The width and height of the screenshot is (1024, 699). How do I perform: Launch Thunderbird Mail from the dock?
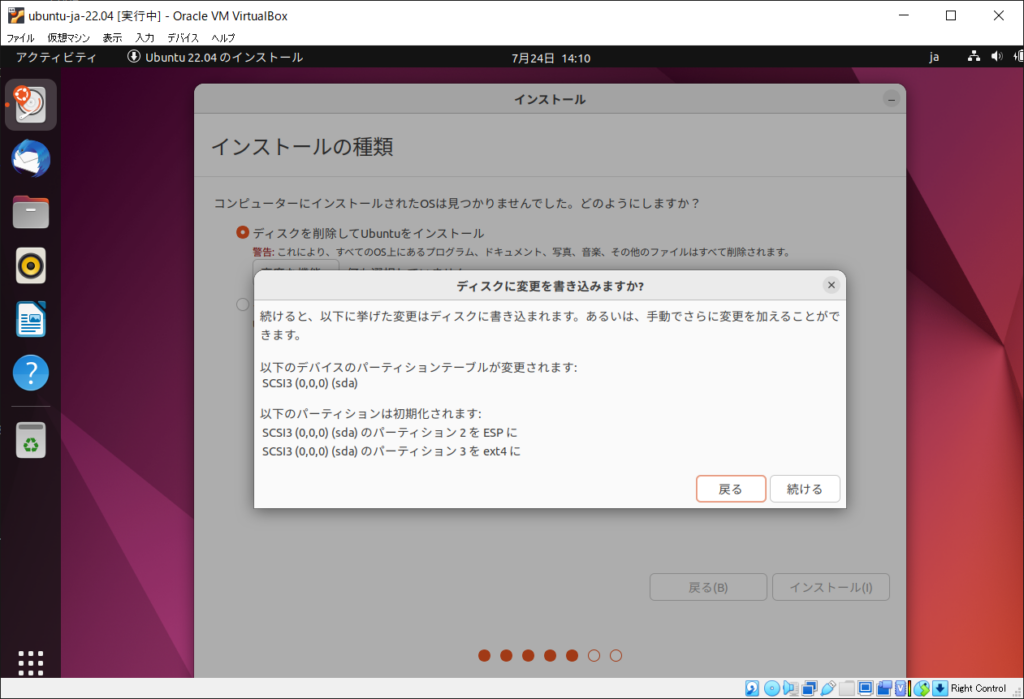coord(30,158)
